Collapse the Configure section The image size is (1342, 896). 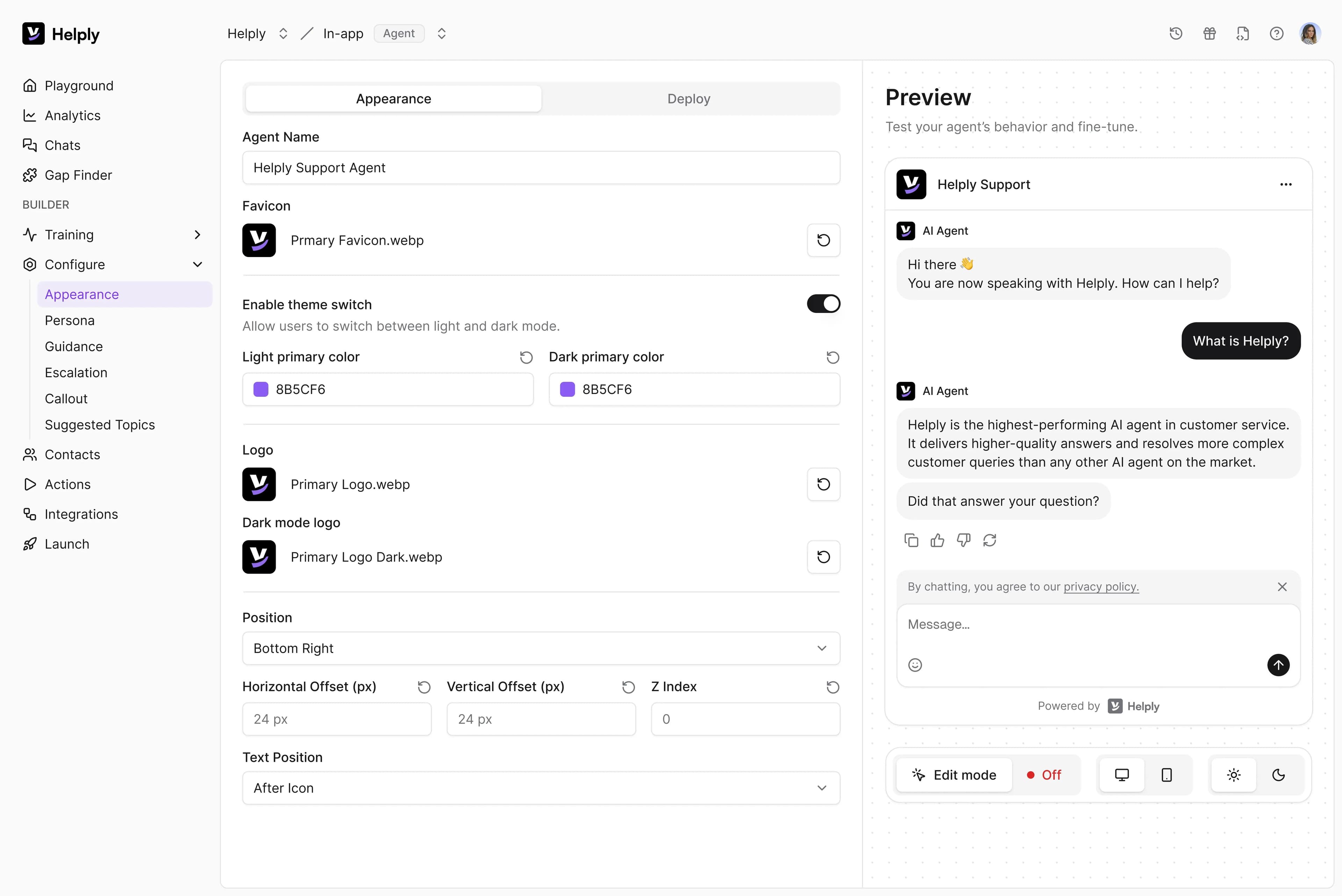point(197,264)
